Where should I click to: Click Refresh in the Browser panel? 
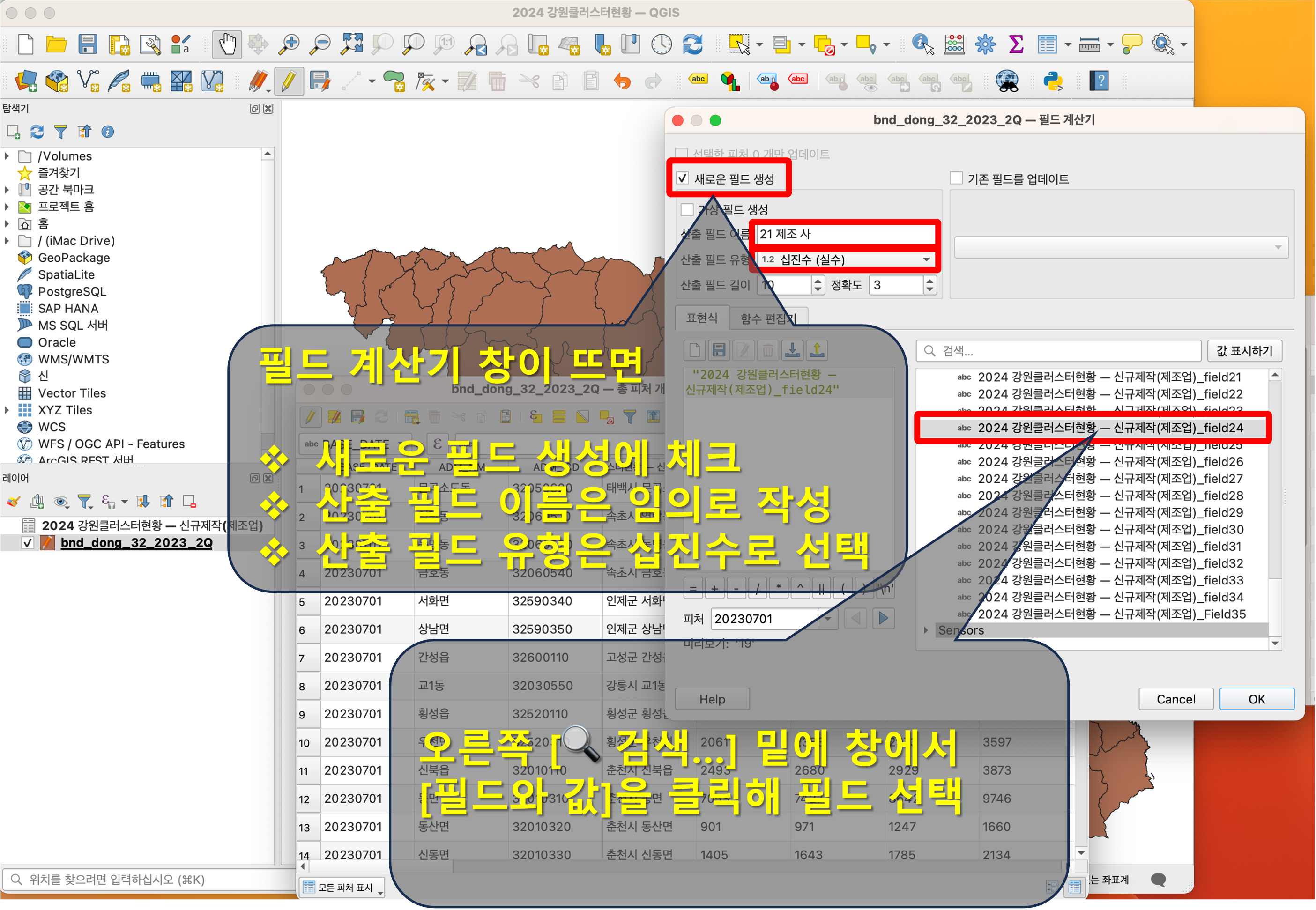tap(37, 132)
